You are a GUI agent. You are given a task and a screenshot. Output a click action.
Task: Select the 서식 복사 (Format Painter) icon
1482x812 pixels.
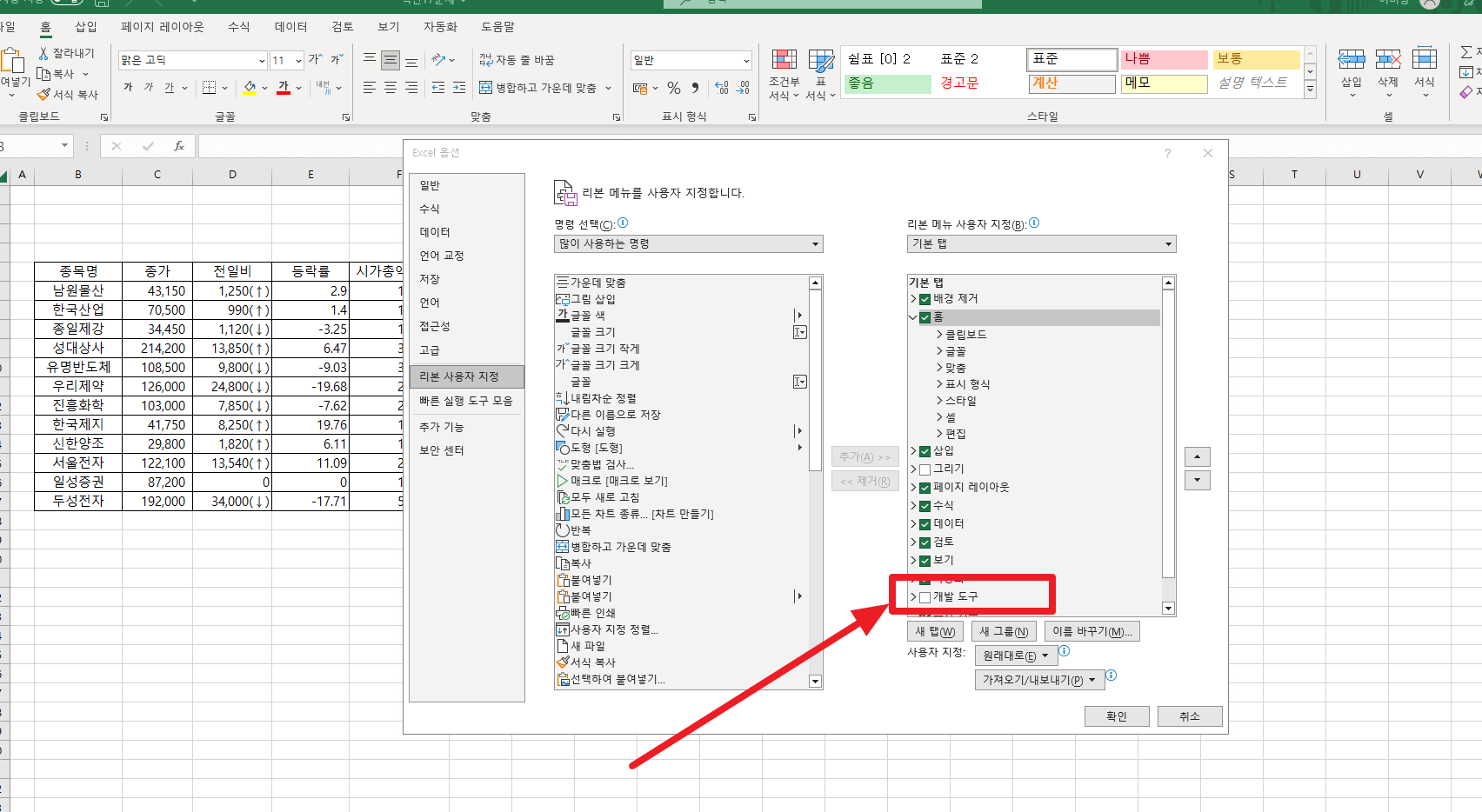[x=42, y=94]
